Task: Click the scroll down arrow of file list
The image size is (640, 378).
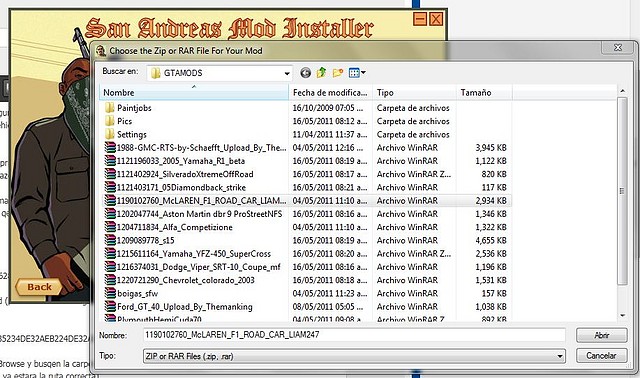Action: pos(622,315)
